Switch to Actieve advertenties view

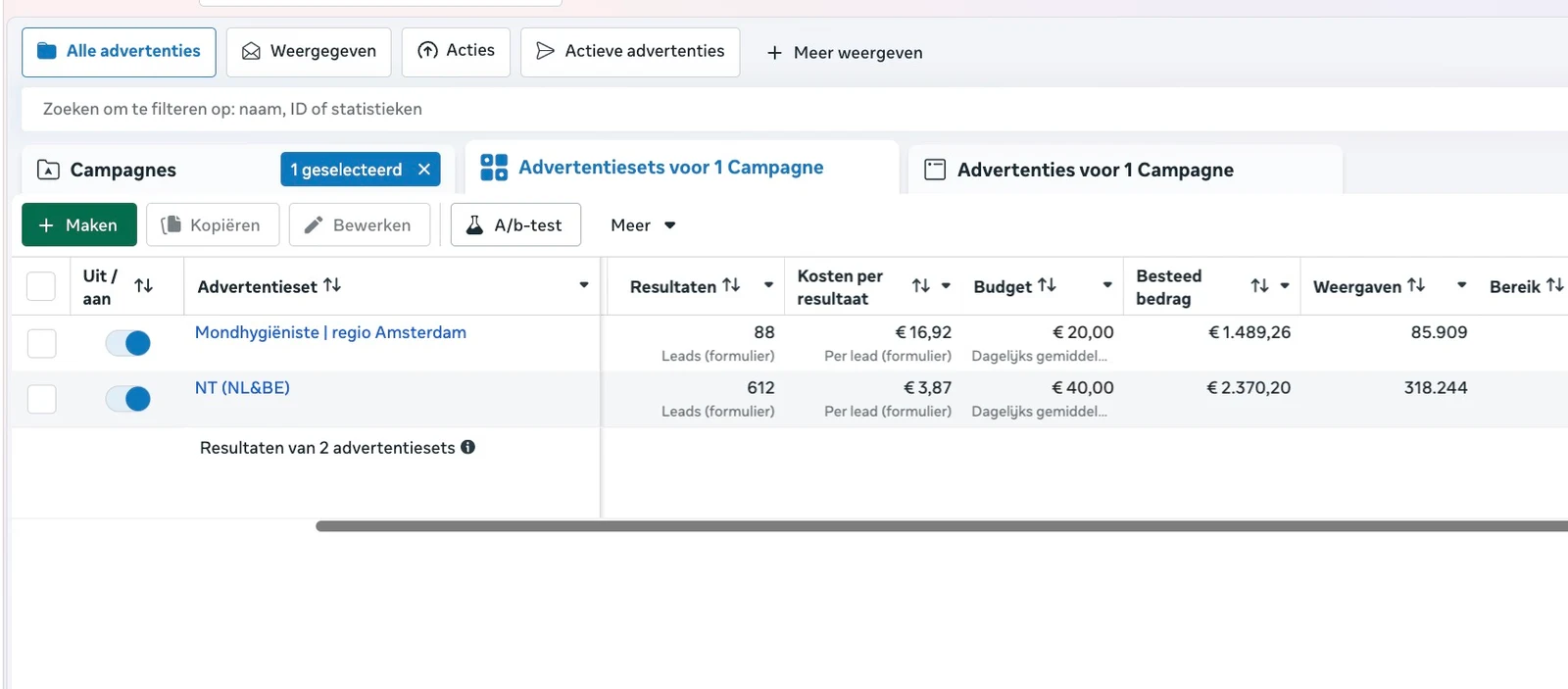click(630, 52)
